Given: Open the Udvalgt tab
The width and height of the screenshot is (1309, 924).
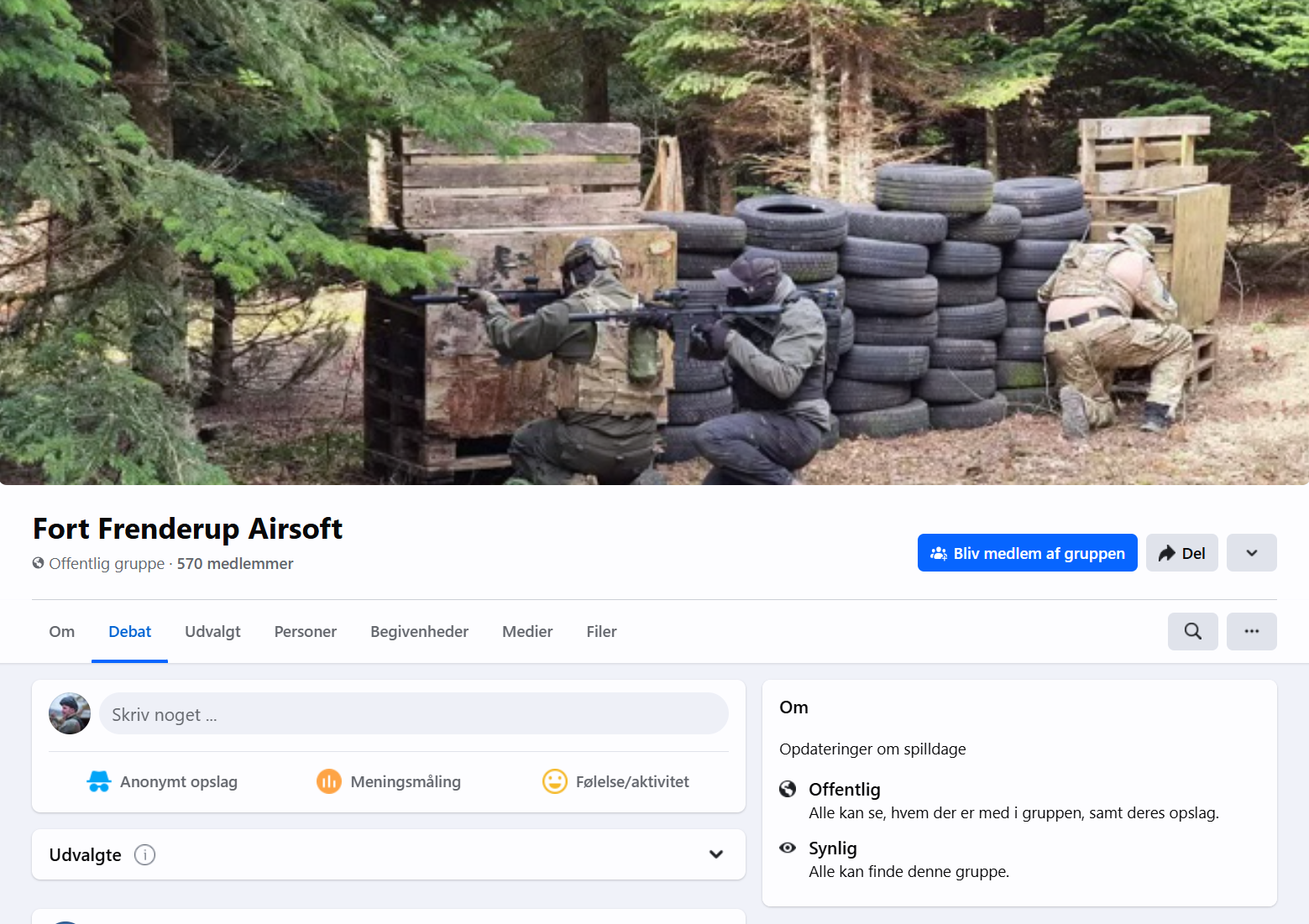Looking at the screenshot, I should click(212, 631).
